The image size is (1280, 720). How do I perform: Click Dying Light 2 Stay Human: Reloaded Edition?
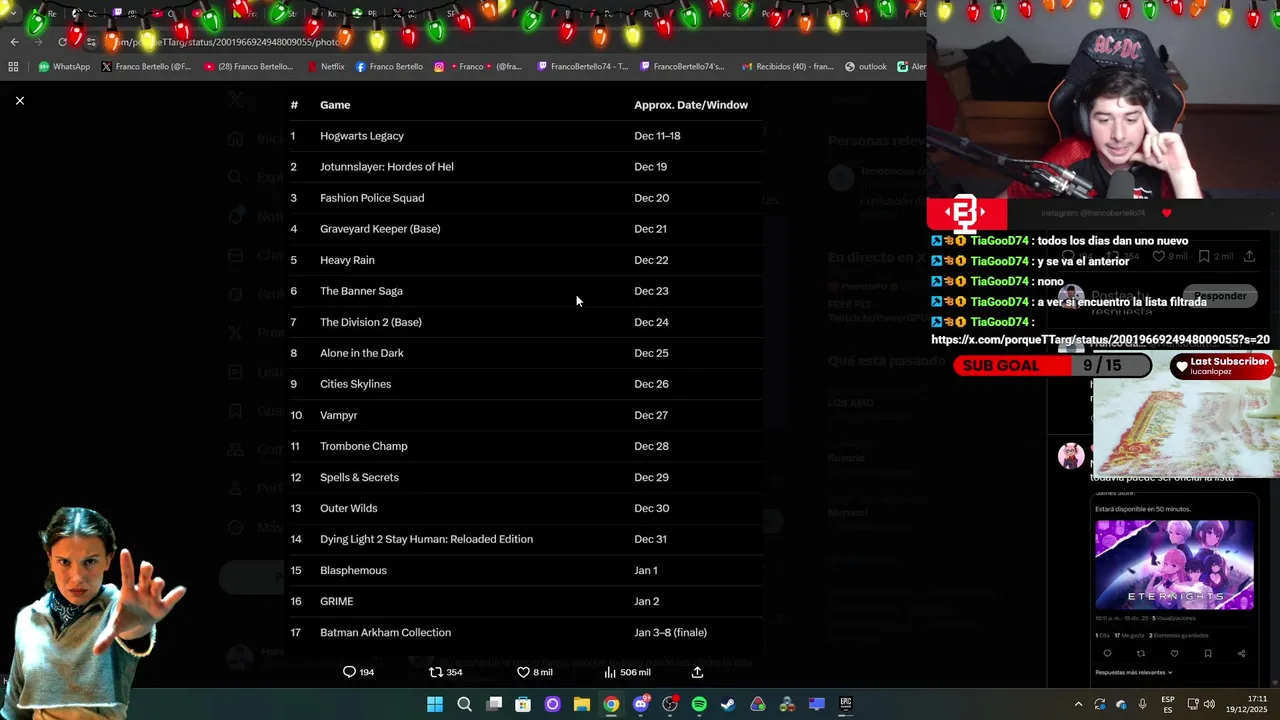(426, 539)
